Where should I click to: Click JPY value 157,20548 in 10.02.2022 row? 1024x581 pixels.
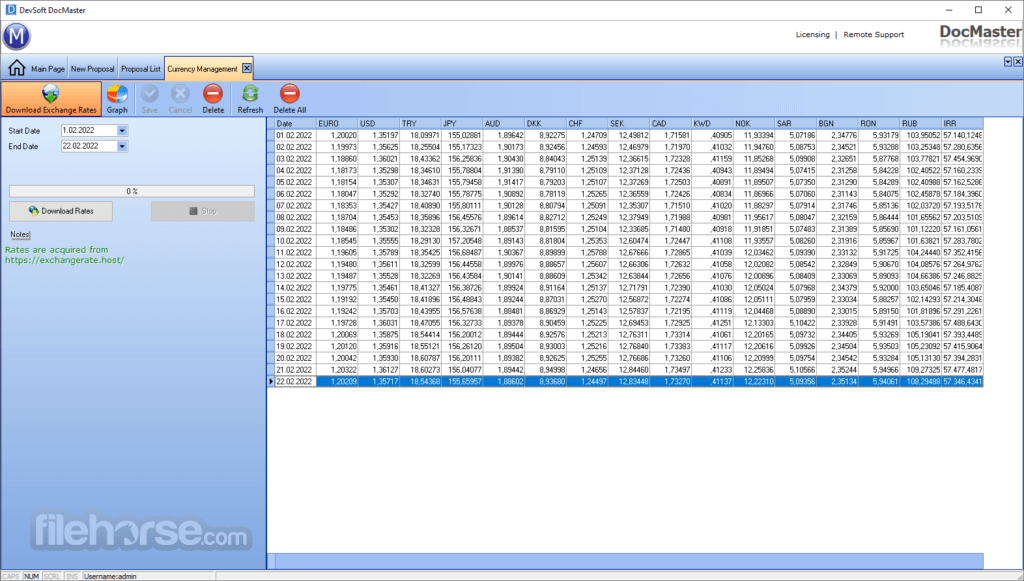463,241
